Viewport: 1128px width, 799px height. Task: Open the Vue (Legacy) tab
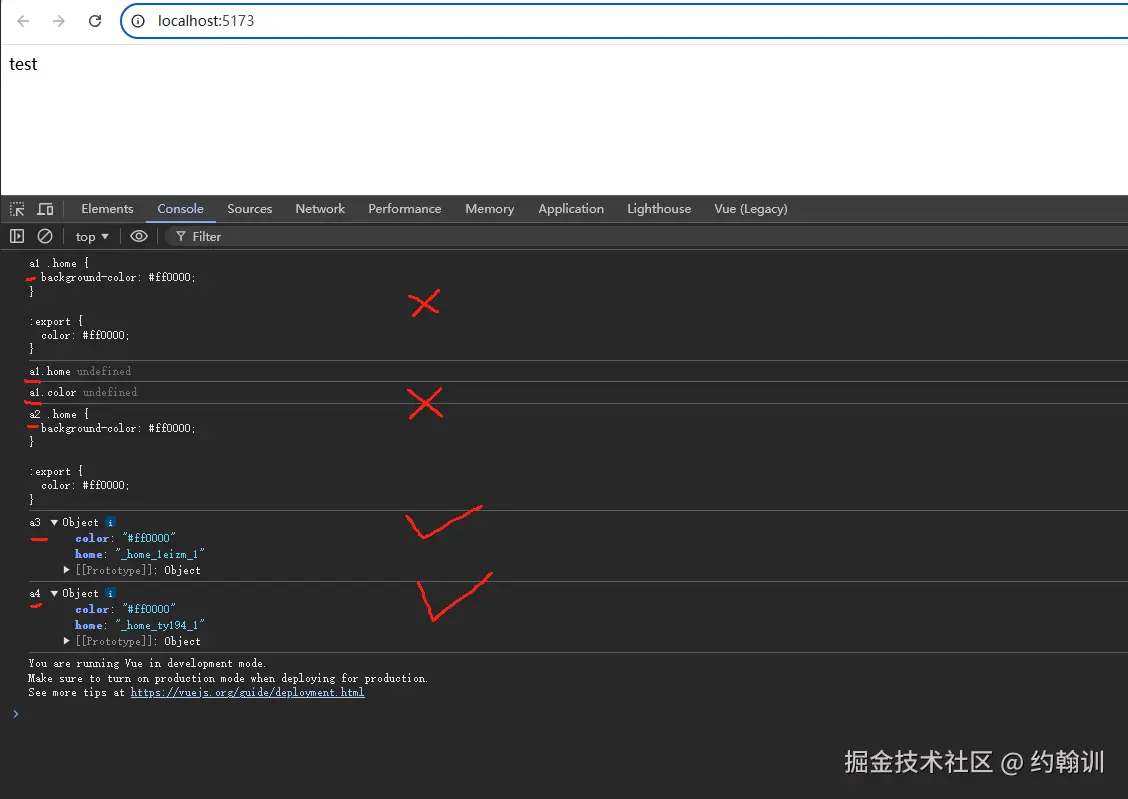751,209
